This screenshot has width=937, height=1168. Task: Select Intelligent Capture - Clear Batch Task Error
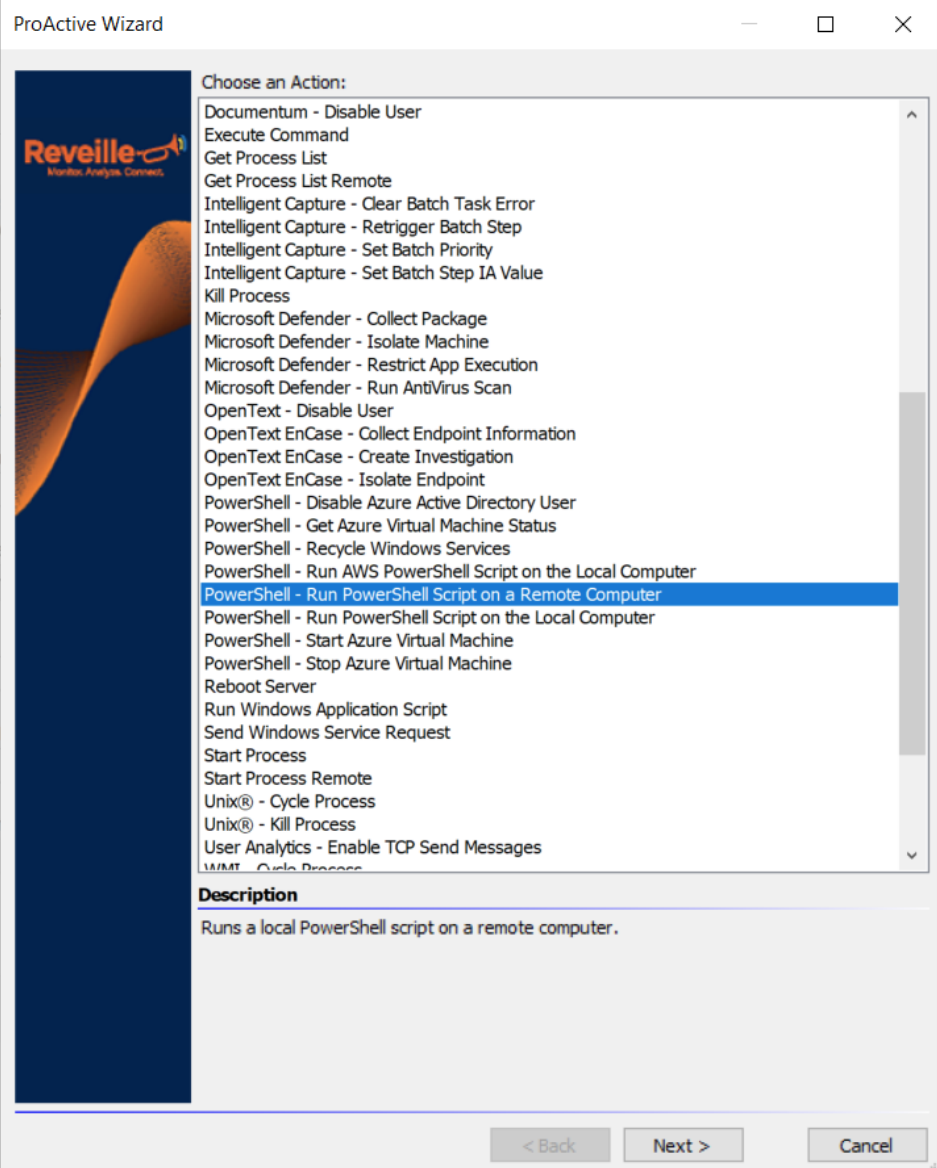(x=549, y=204)
